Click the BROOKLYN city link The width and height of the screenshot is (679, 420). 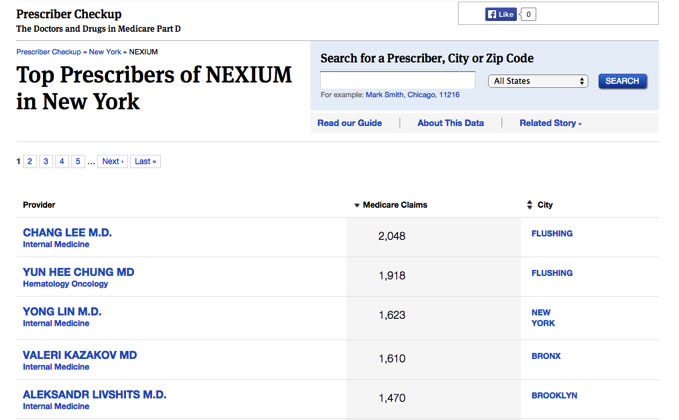[554, 395]
